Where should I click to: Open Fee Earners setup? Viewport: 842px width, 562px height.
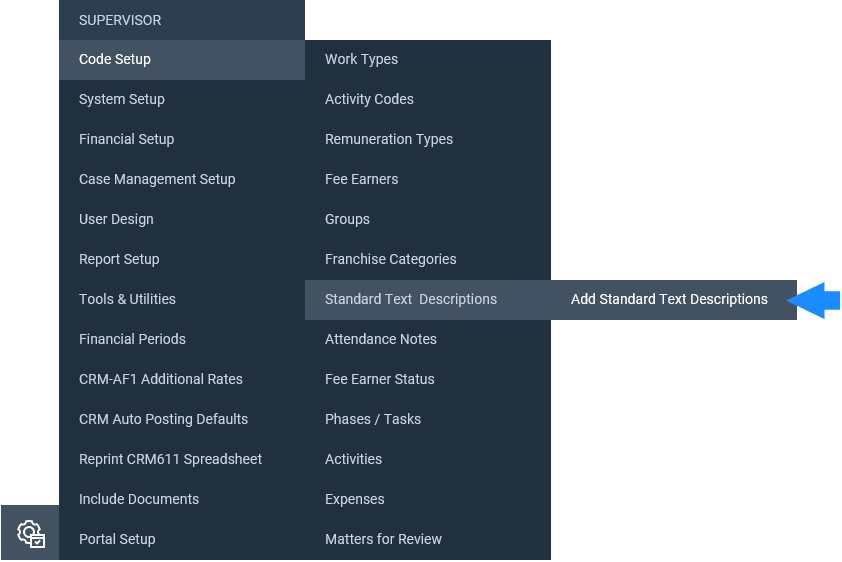[428, 179]
